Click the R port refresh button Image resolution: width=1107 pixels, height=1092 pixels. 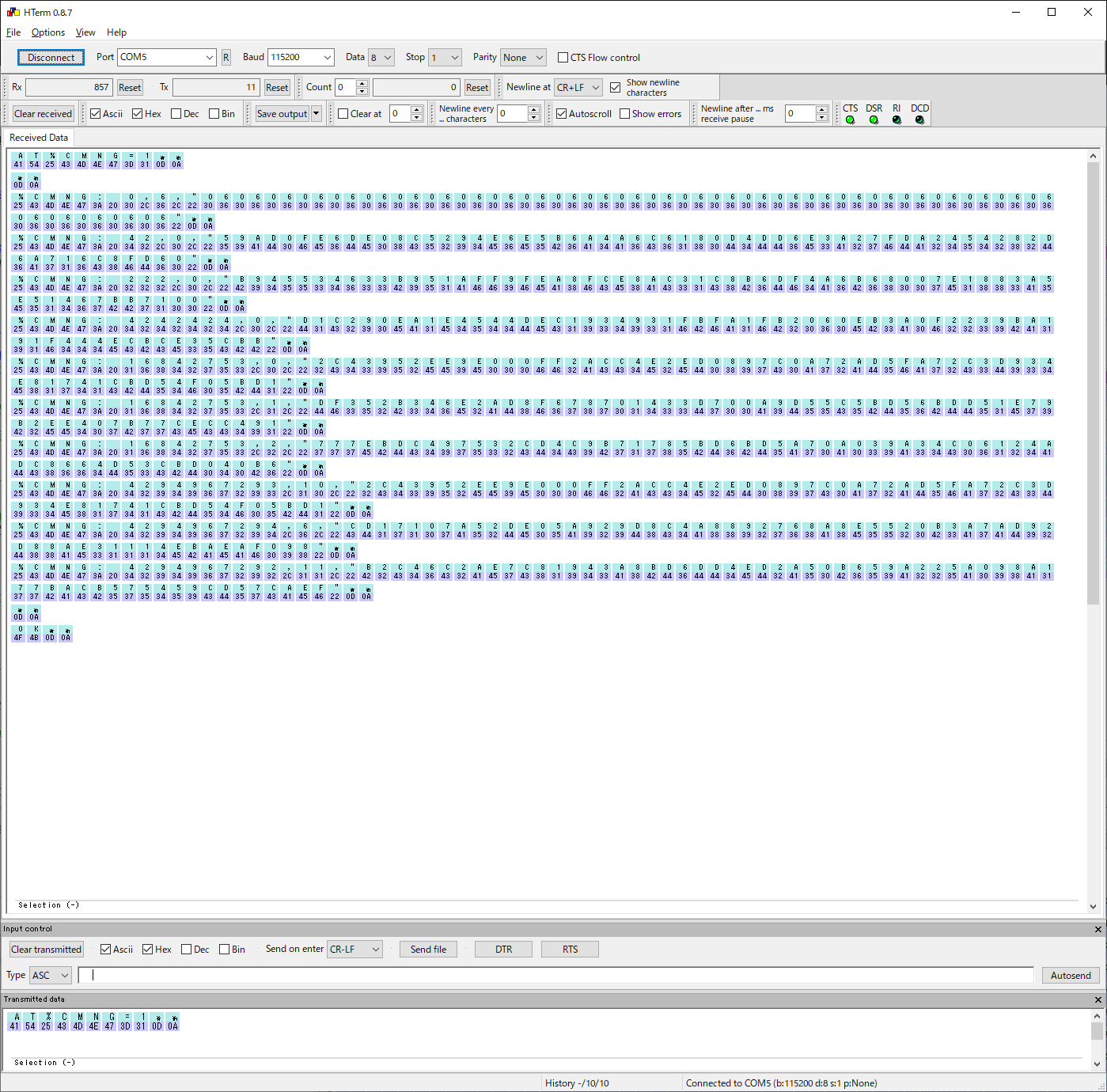[226, 58]
